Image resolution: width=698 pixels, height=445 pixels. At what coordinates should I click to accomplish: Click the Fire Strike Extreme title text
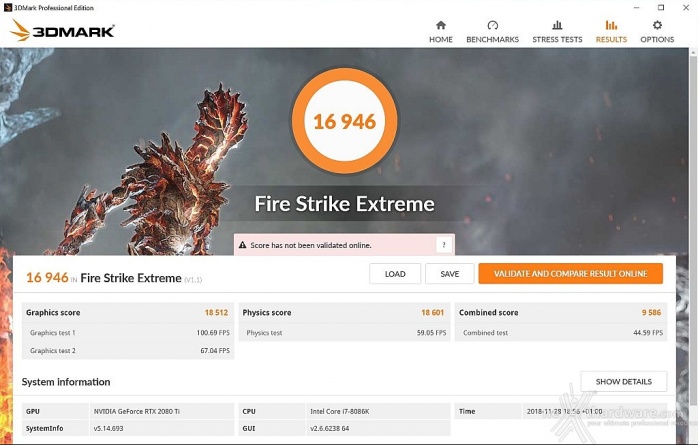pos(345,204)
